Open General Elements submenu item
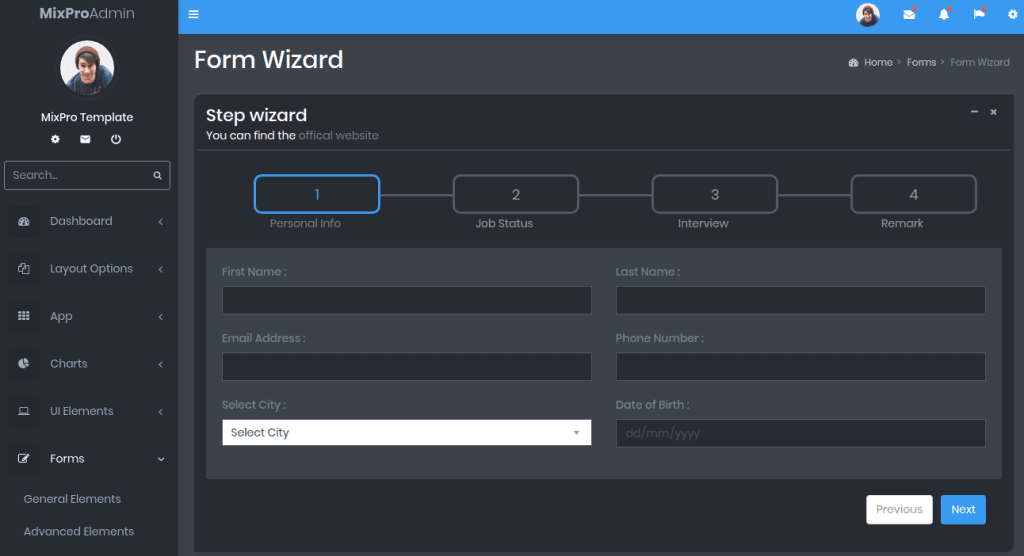Image resolution: width=1024 pixels, height=556 pixels. [72, 499]
